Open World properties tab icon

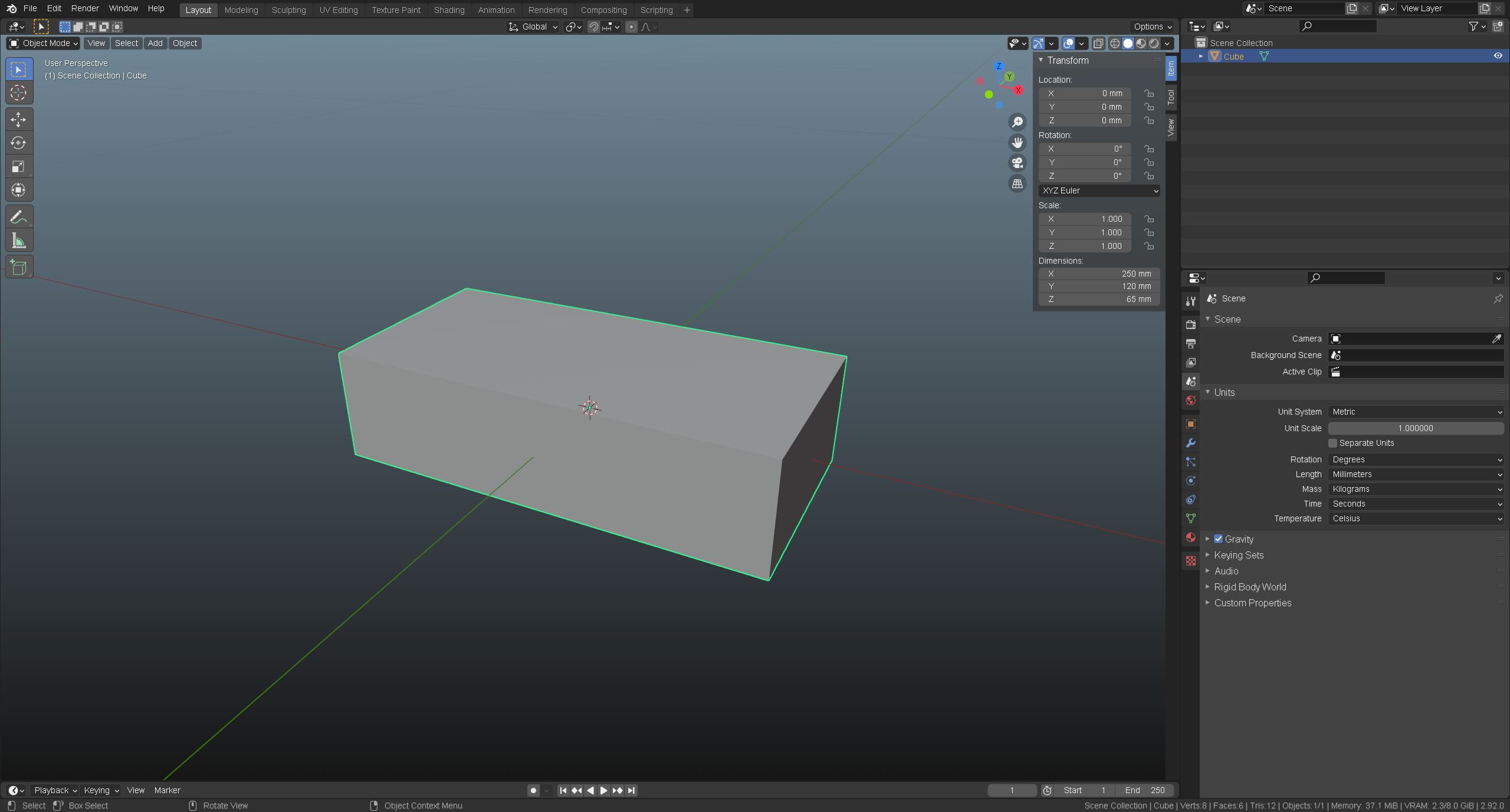[1191, 400]
